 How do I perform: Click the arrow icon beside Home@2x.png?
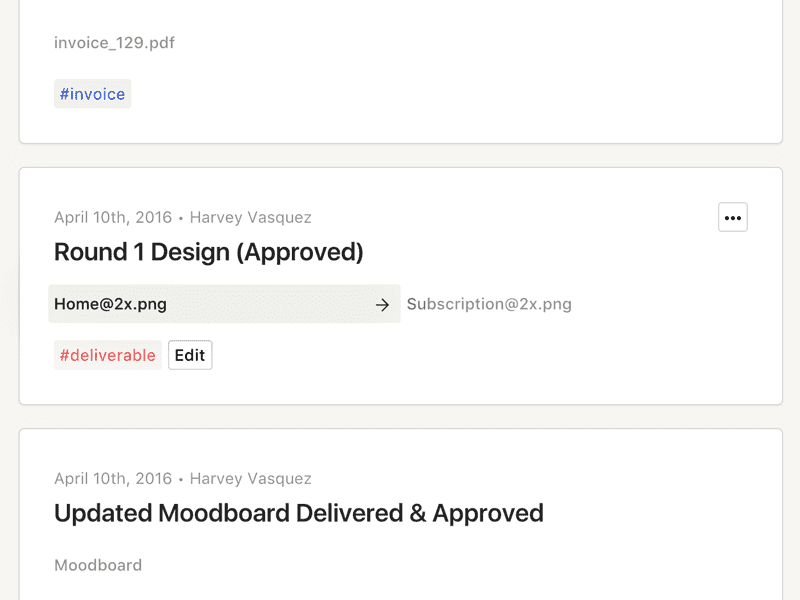point(382,305)
